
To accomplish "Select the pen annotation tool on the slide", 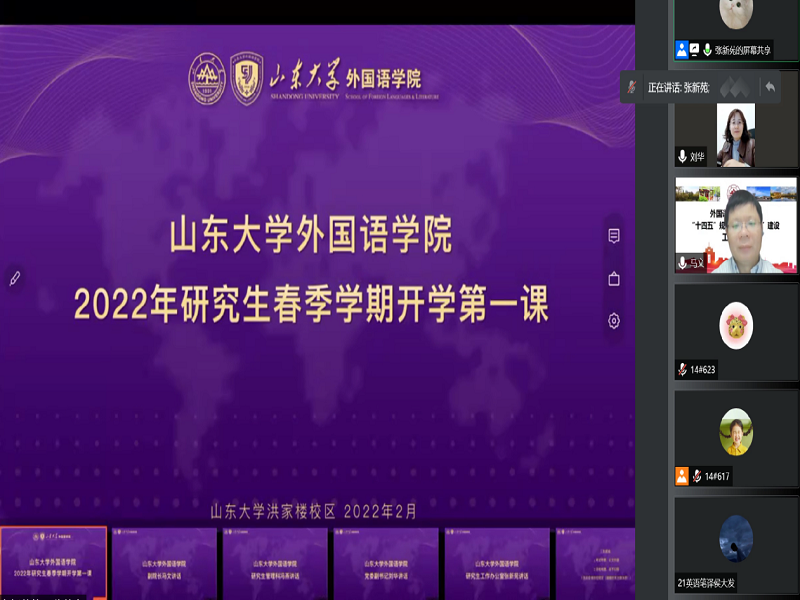I will [15, 279].
